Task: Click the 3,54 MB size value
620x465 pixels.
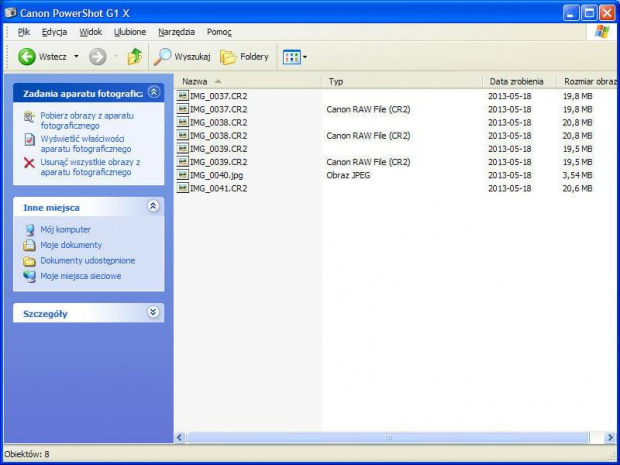Action: coord(578,175)
